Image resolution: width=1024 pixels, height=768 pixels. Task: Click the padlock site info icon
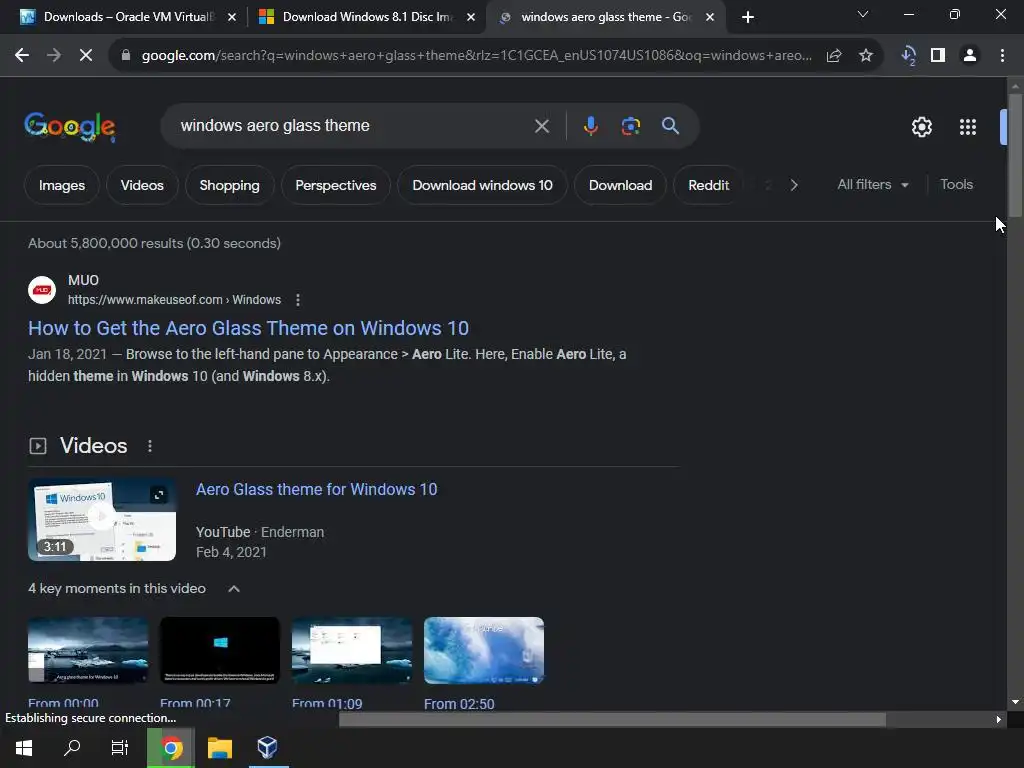(x=126, y=56)
